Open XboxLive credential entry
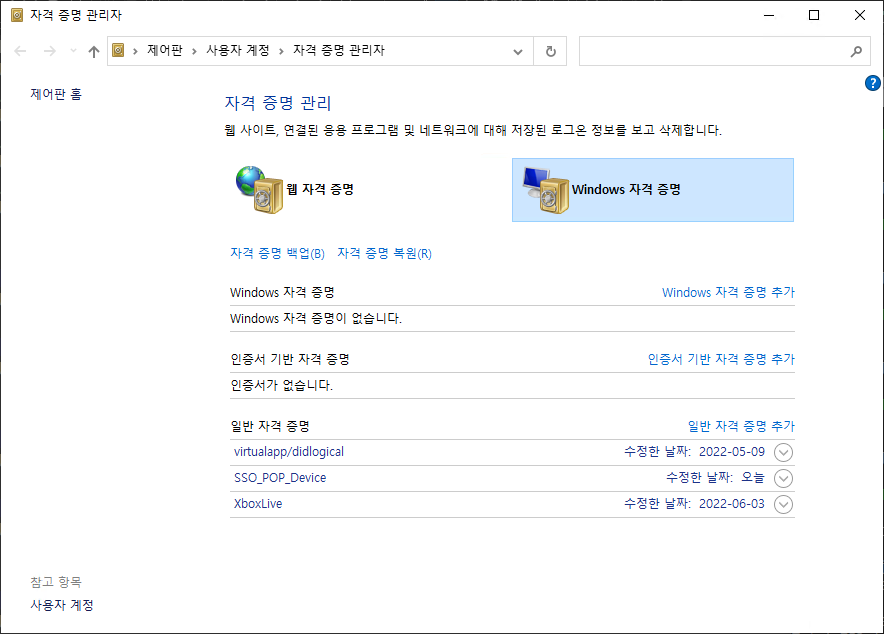This screenshot has height=634, width=884. [258, 504]
